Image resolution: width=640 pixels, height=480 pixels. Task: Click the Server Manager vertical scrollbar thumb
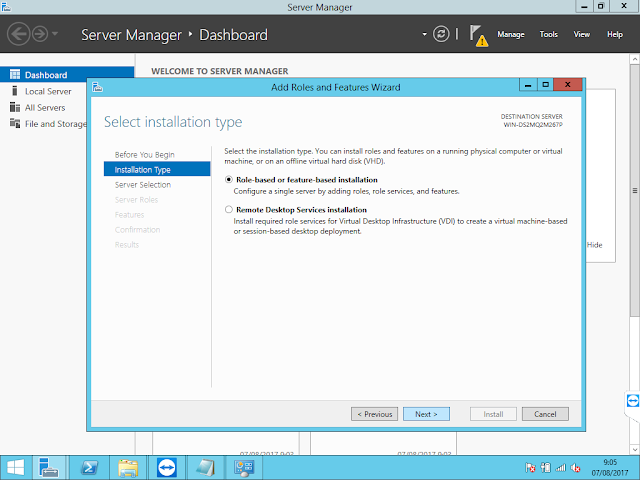pyautogui.click(x=634, y=190)
